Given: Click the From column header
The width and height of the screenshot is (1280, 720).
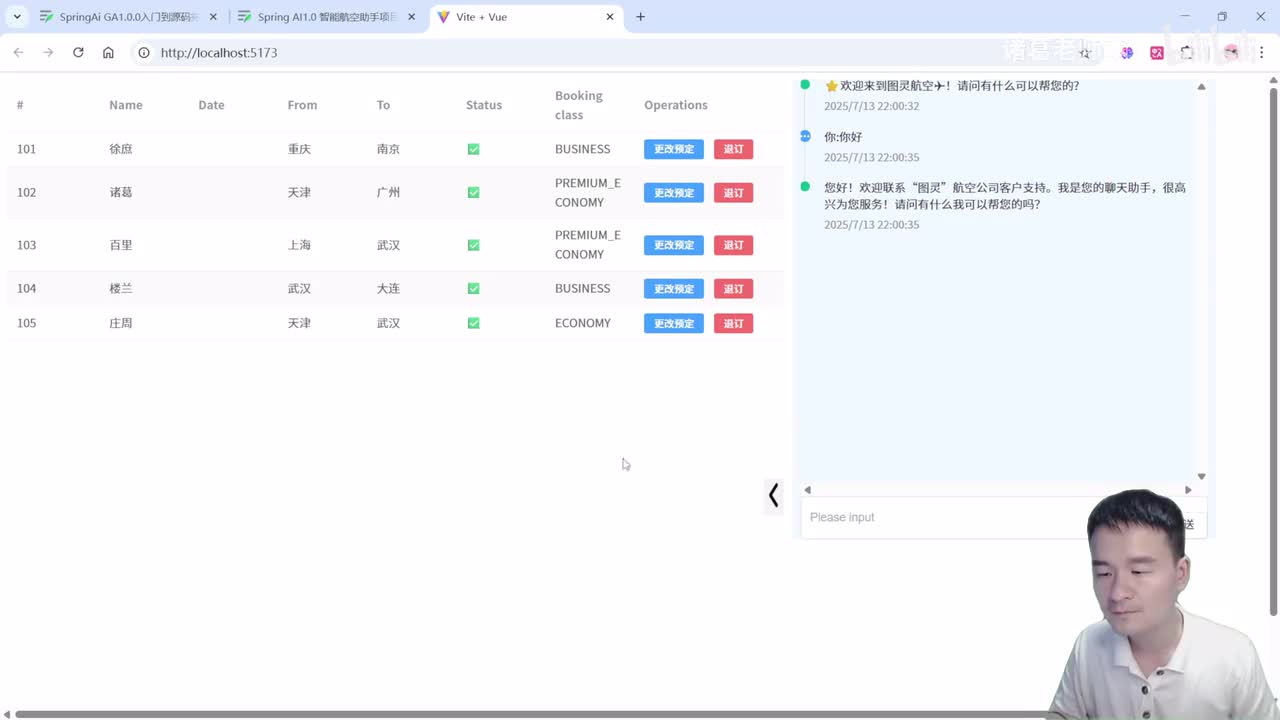Looking at the screenshot, I should [x=302, y=105].
